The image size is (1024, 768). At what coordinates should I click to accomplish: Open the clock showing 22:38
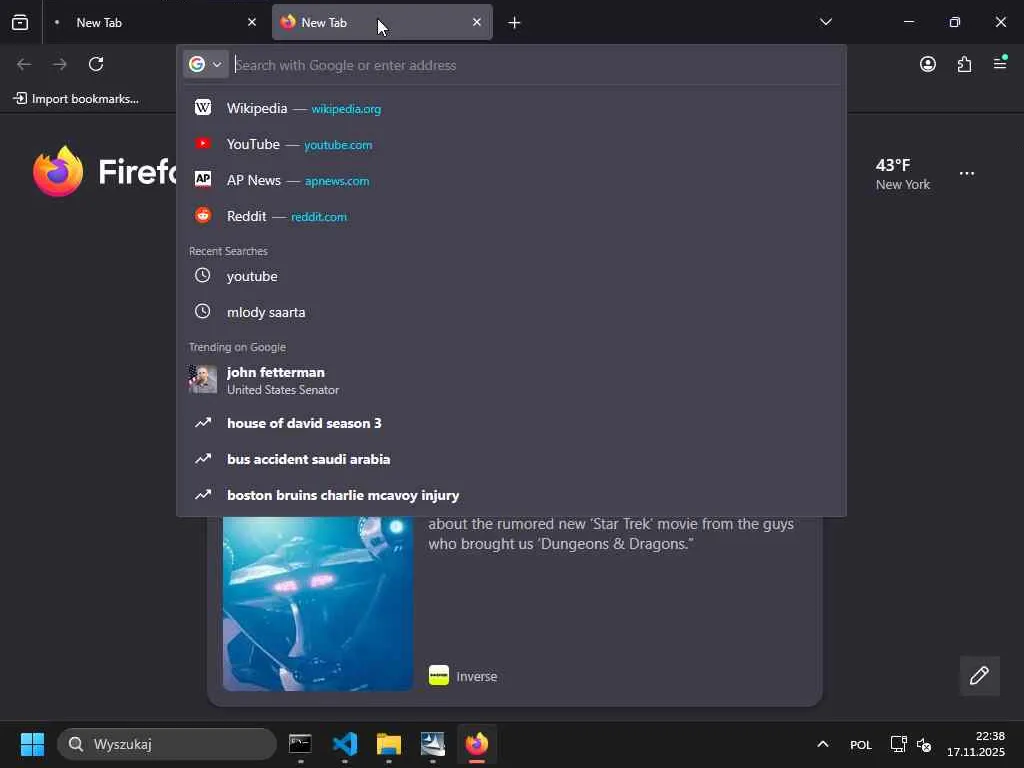tap(976, 744)
